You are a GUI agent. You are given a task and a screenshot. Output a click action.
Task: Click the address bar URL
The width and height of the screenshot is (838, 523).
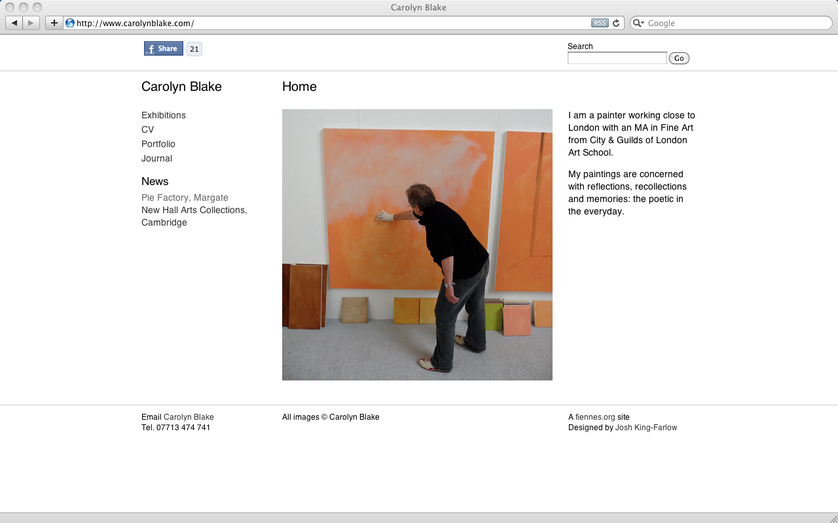pyautogui.click(x=135, y=23)
